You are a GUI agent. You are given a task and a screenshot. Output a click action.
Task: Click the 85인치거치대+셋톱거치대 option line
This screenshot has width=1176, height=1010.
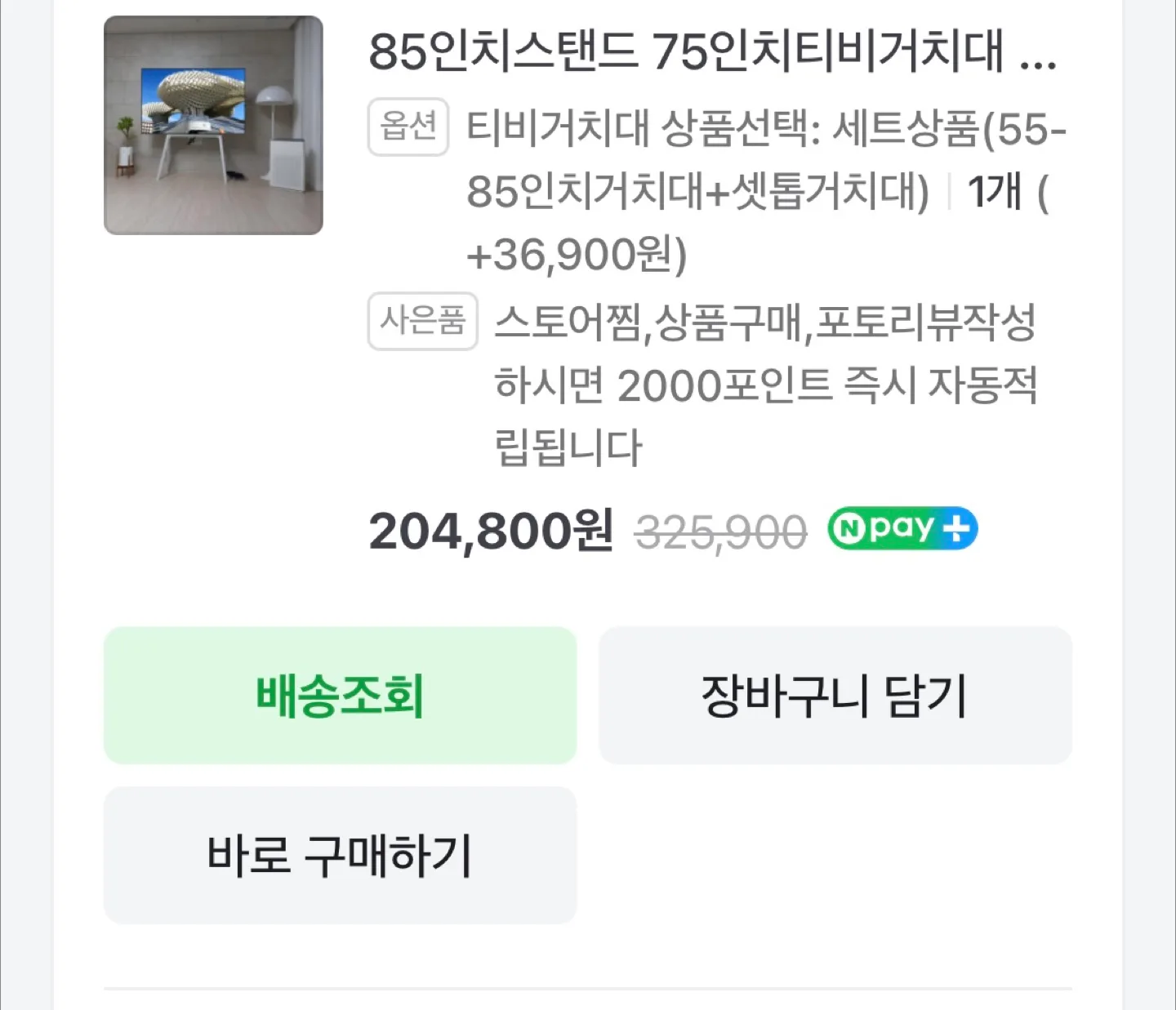(698, 192)
